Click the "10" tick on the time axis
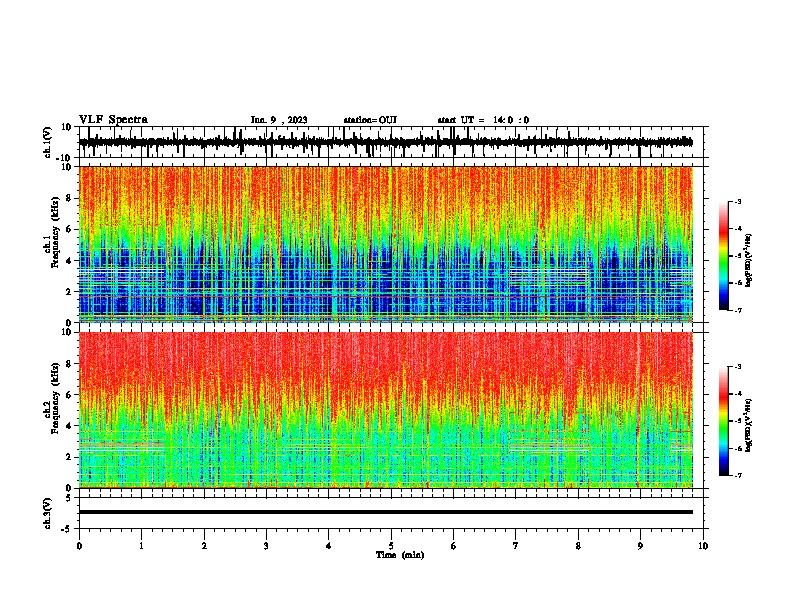Image resolution: width=792 pixels, height=612 pixels. [703, 546]
